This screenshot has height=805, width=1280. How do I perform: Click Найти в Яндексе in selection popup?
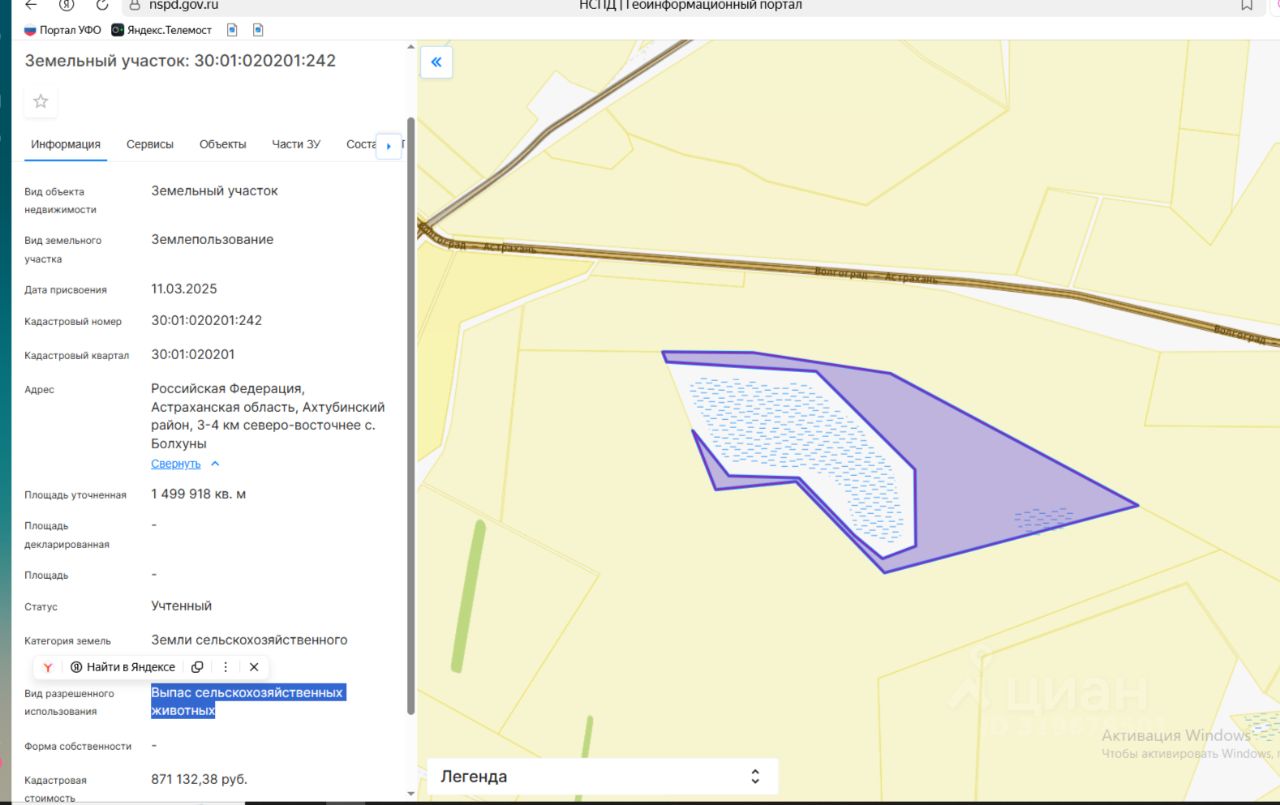click(123, 667)
